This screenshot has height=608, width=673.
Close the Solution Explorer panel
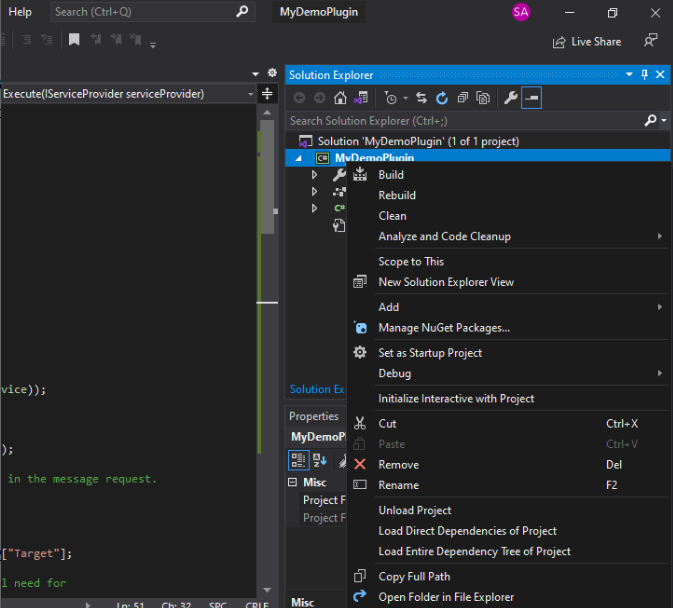pos(660,75)
